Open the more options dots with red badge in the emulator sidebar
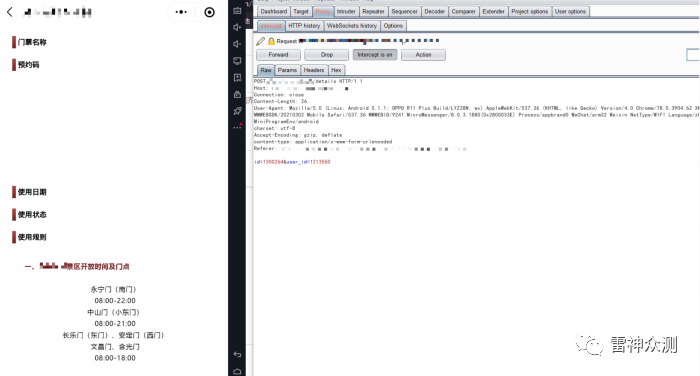This screenshot has height=376, width=700. [237, 127]
